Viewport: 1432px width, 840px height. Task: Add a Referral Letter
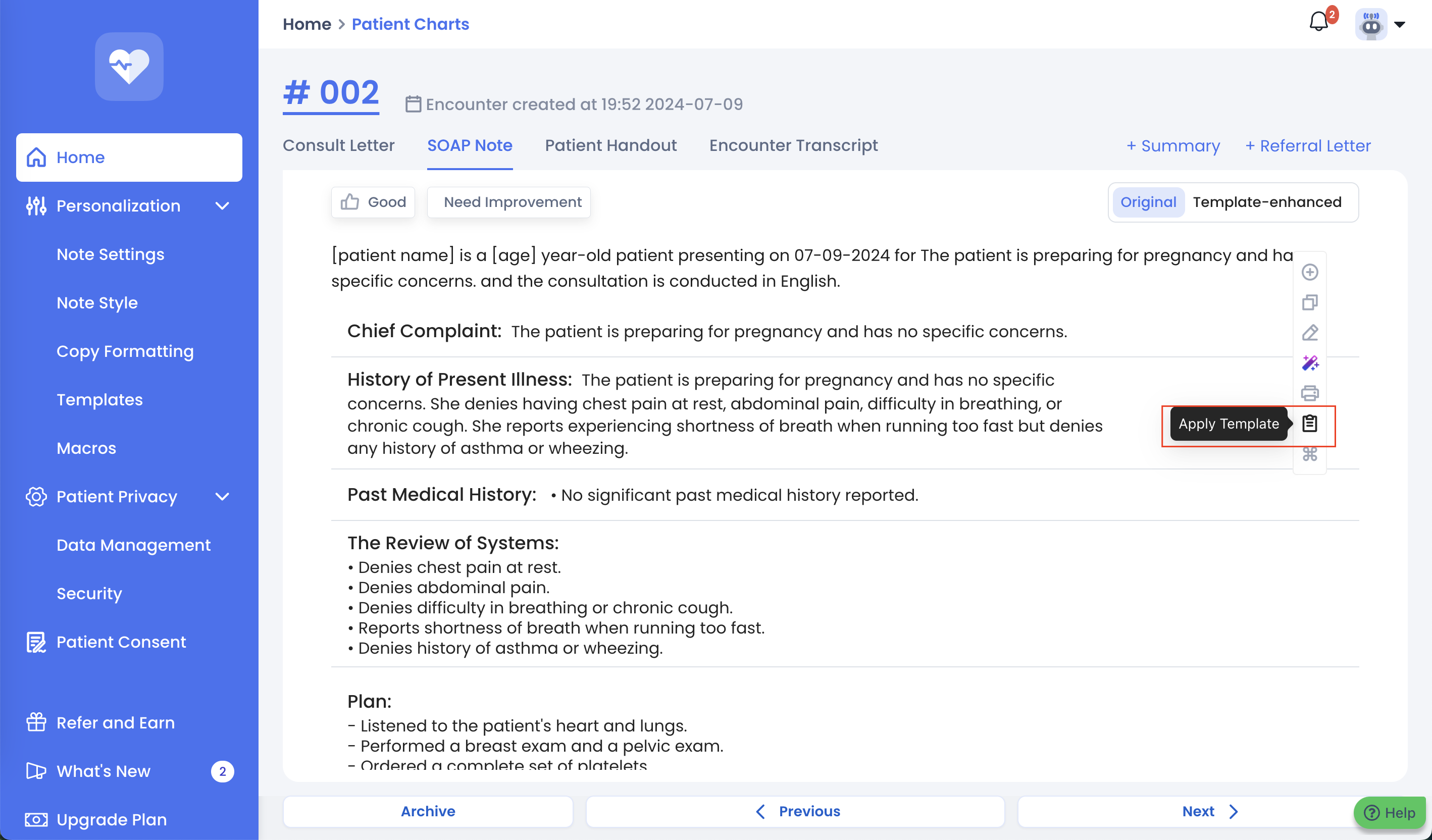pyautogui.click(x=1308, y=146)
